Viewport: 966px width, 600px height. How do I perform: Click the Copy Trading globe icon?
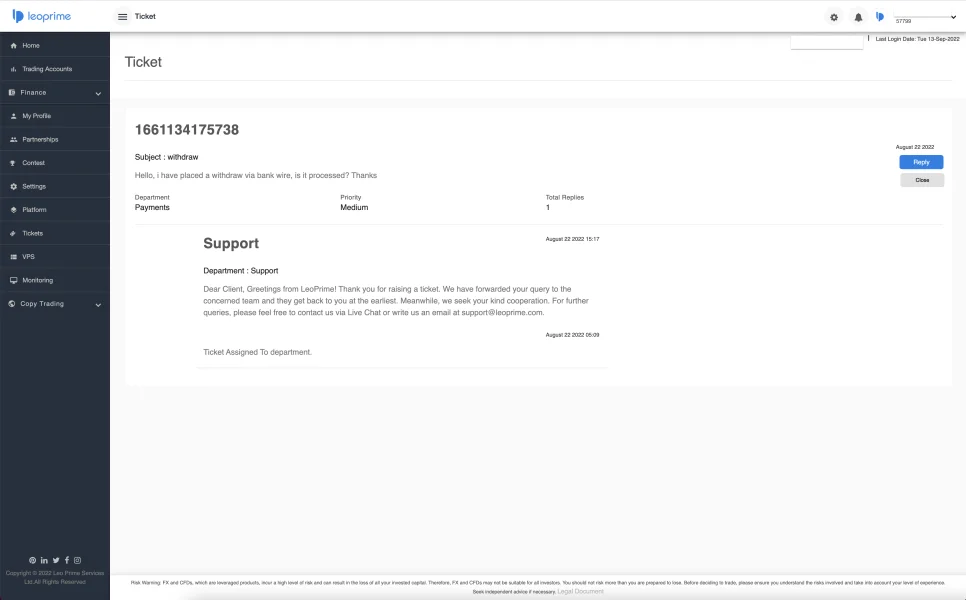pyautogui.click(x=12, y=304)
